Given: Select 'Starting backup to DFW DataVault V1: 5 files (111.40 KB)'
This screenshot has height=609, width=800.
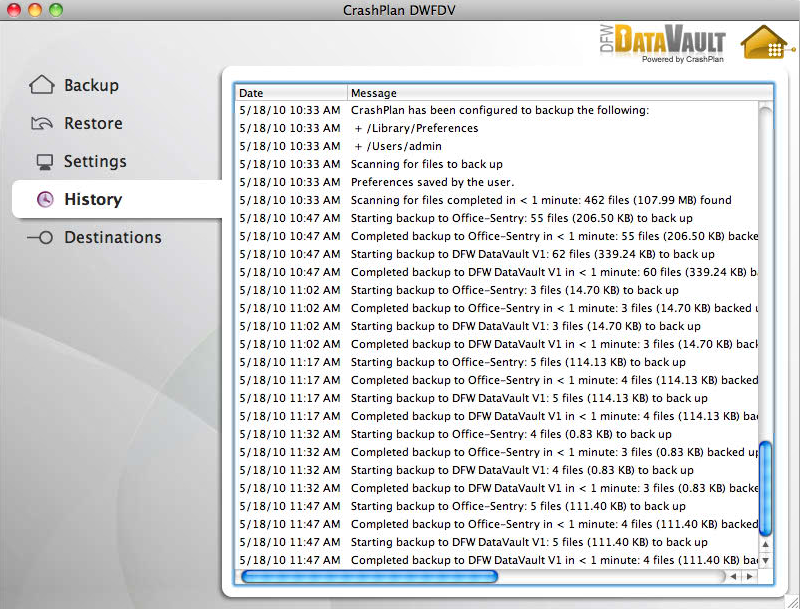Looking at the screenshot, I should tap(497, 542).
